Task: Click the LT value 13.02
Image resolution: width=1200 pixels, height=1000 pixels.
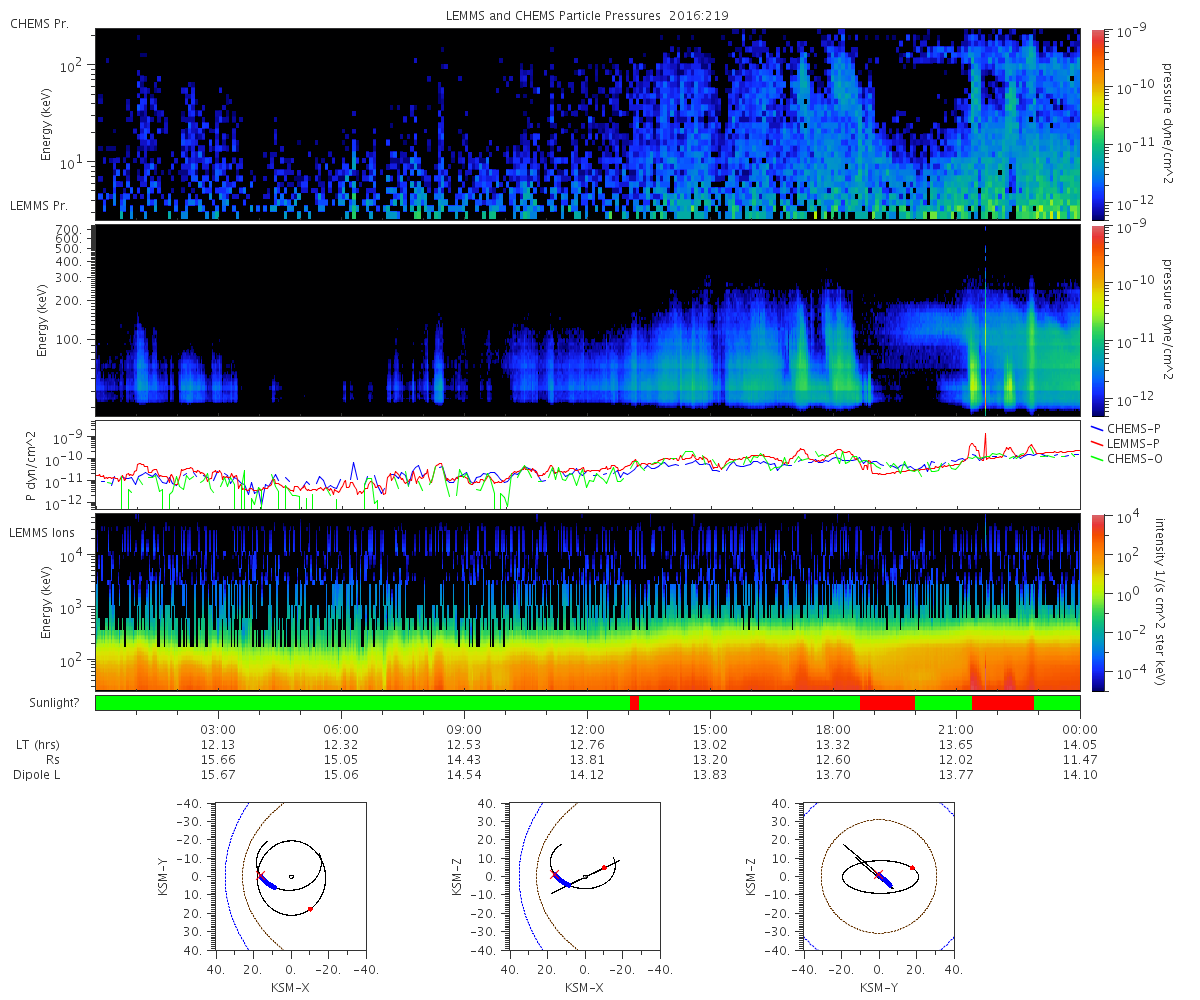Action: (x=711, y=745)
